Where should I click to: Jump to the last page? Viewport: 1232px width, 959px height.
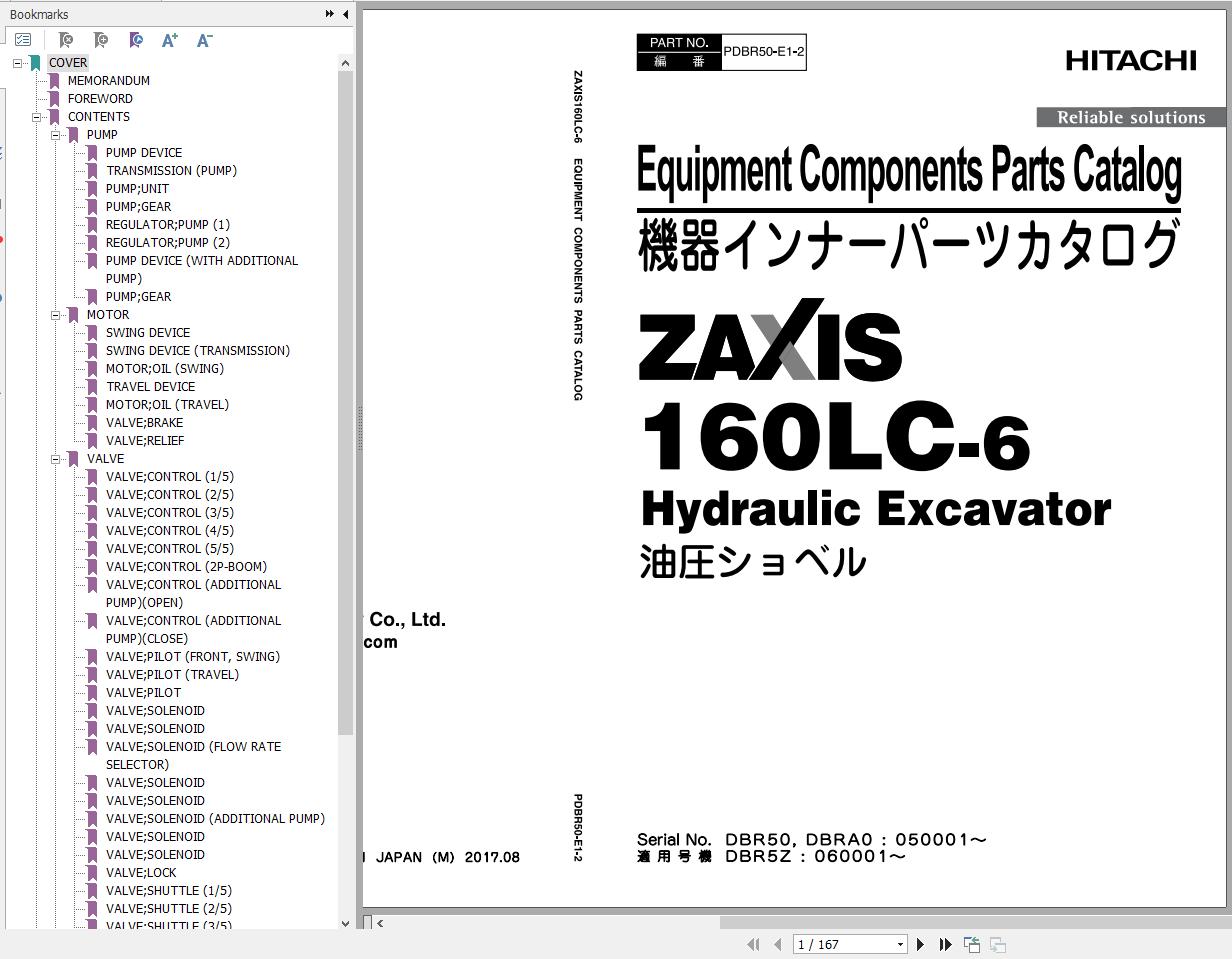945,944
